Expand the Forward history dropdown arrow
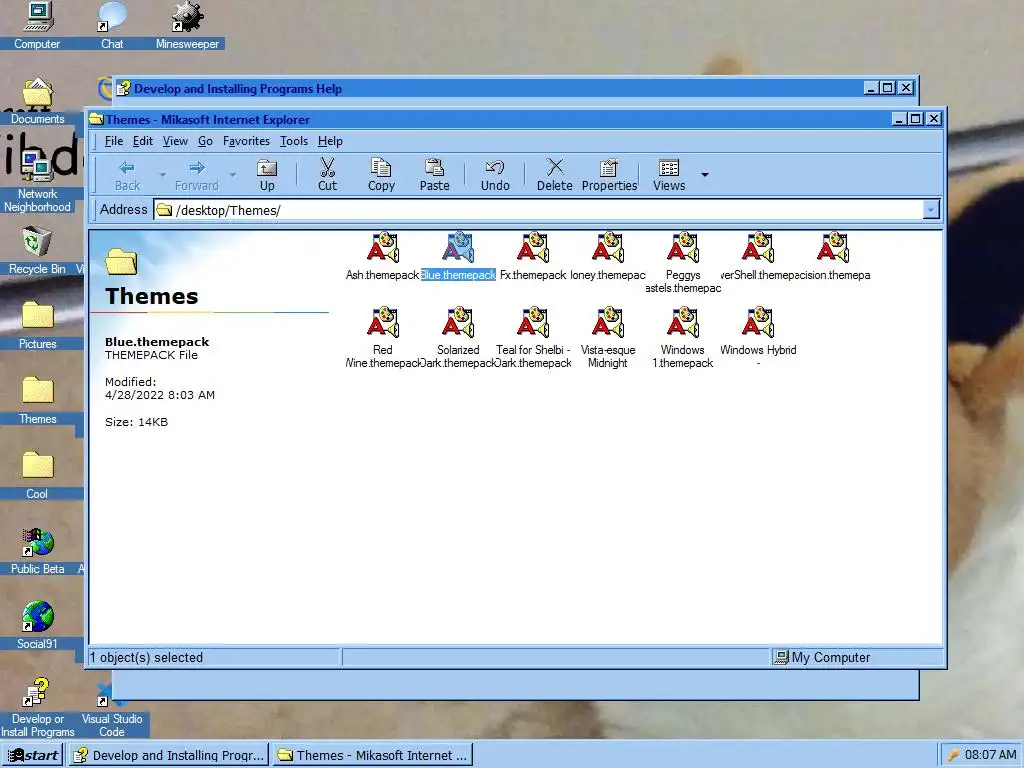 (232, 175)
